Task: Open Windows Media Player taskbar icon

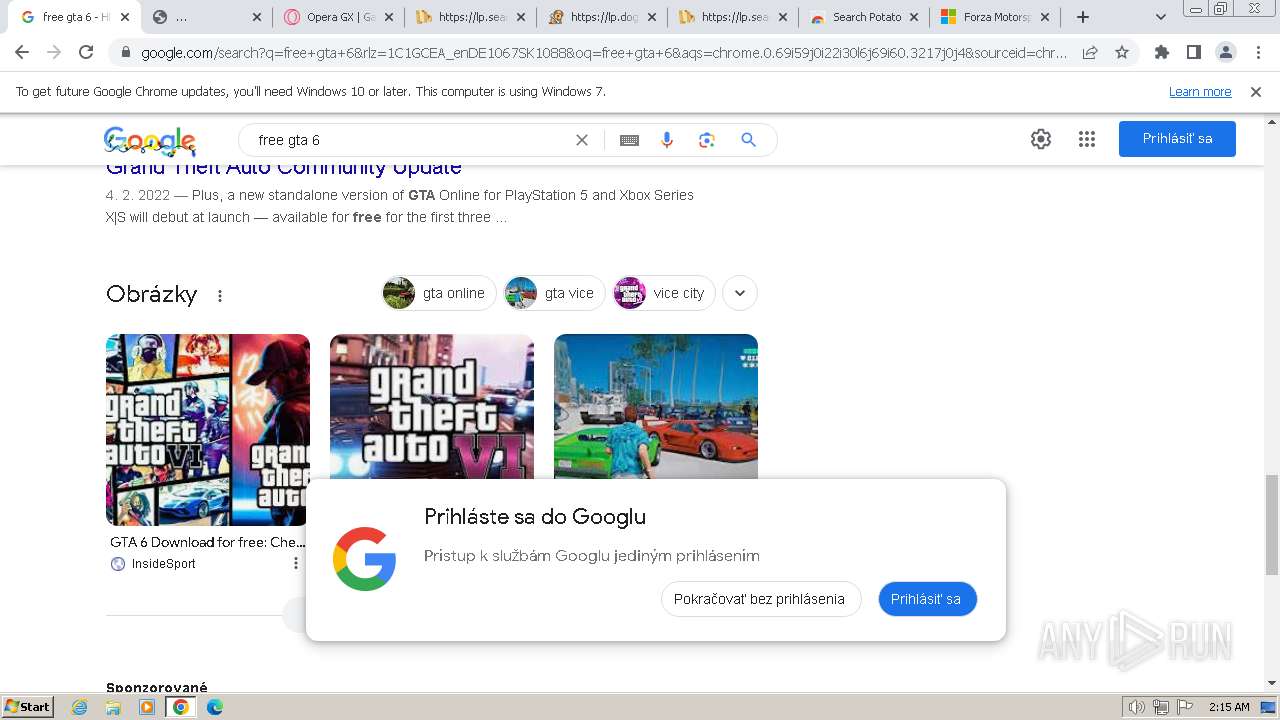Action: click(x=147, y=707)
